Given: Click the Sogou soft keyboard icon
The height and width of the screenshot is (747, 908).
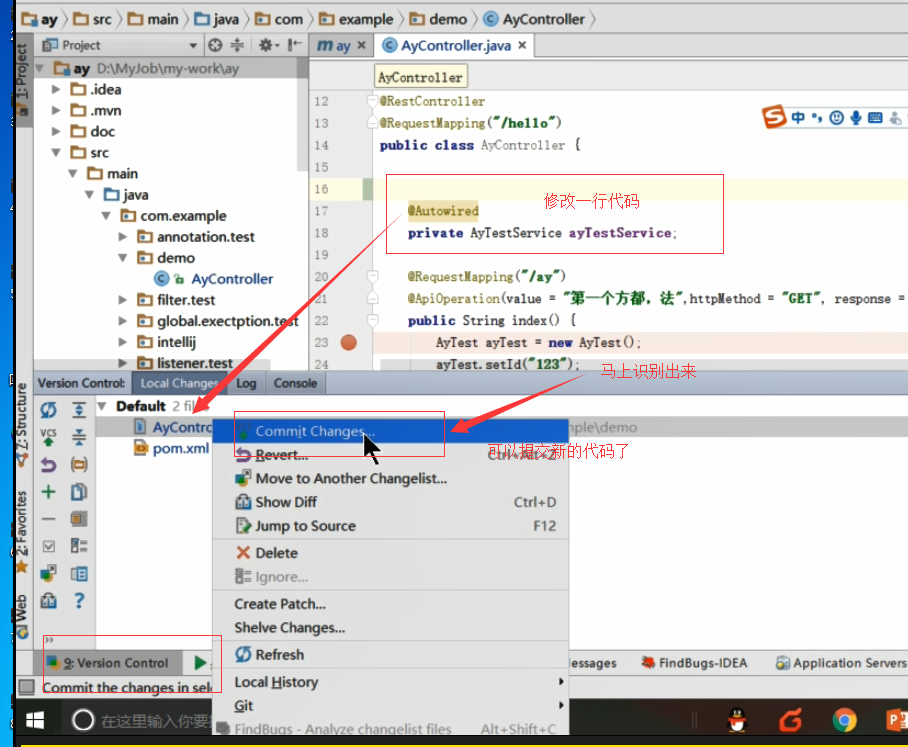Looking at the screenshot, I should 875,118.
